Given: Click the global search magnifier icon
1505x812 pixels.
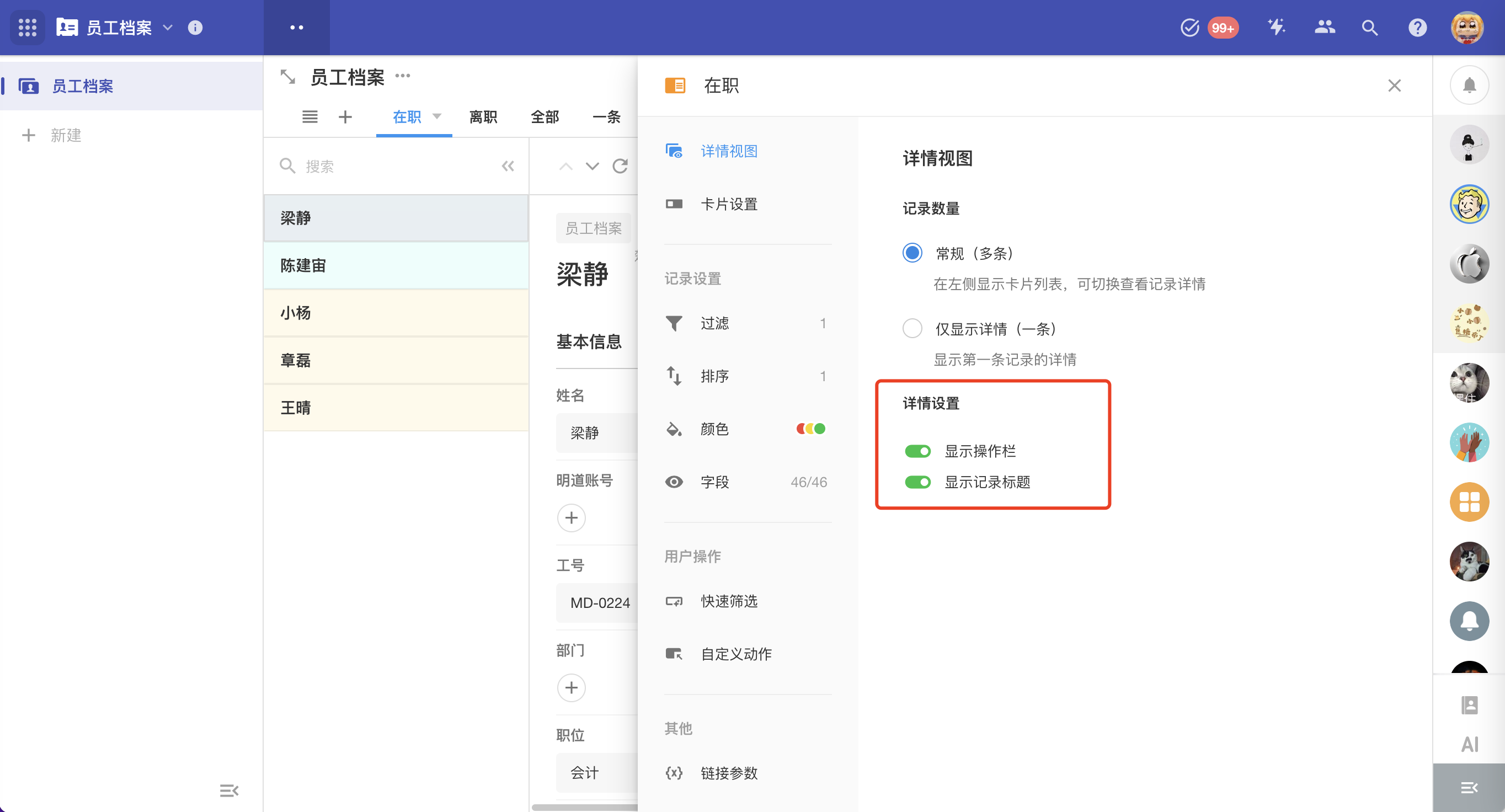Looking at the screenshot, I should click(x=1370, y=28).
